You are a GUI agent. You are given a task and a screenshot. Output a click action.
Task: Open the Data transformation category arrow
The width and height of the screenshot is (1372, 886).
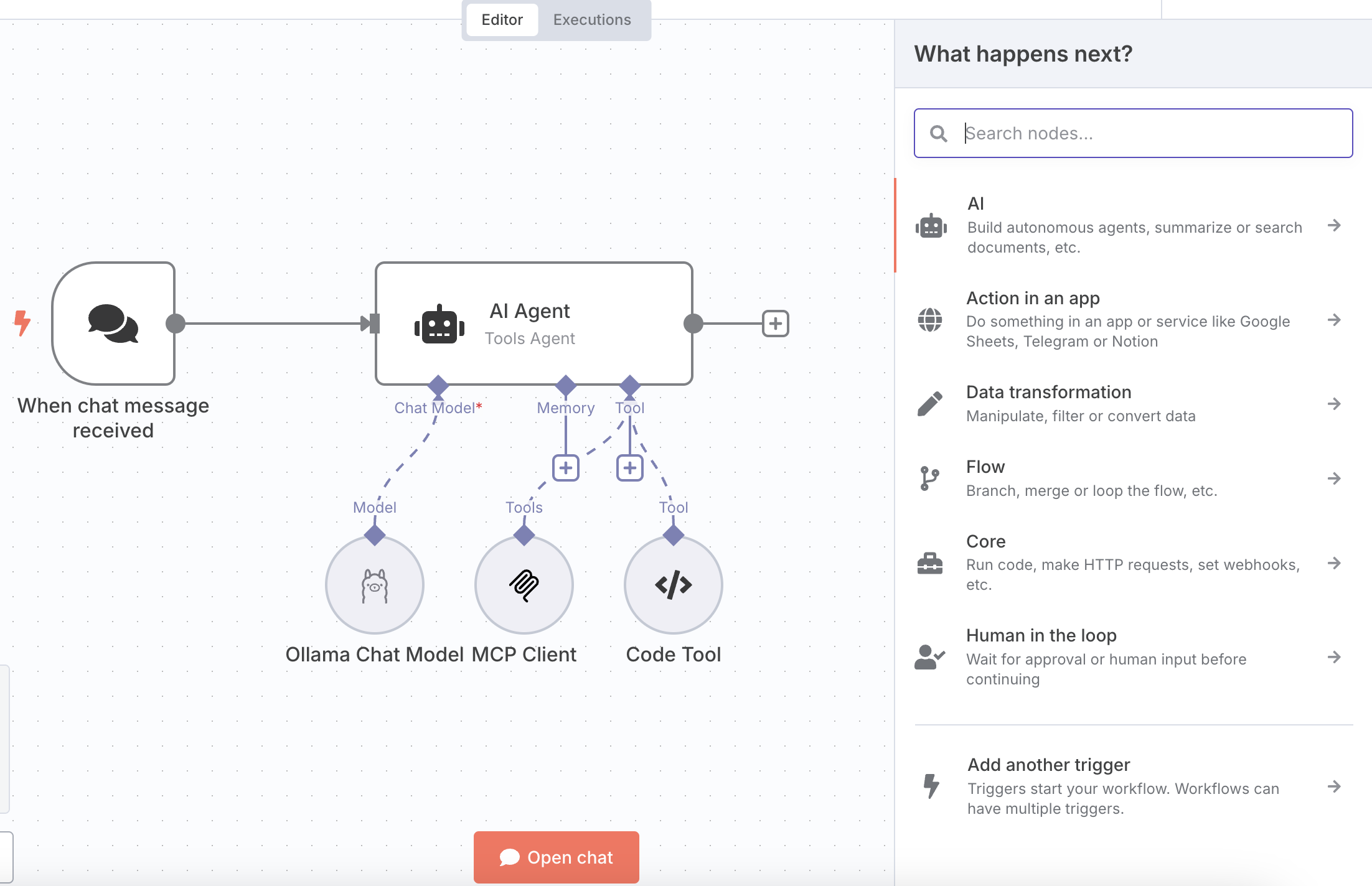[1333, 404]
